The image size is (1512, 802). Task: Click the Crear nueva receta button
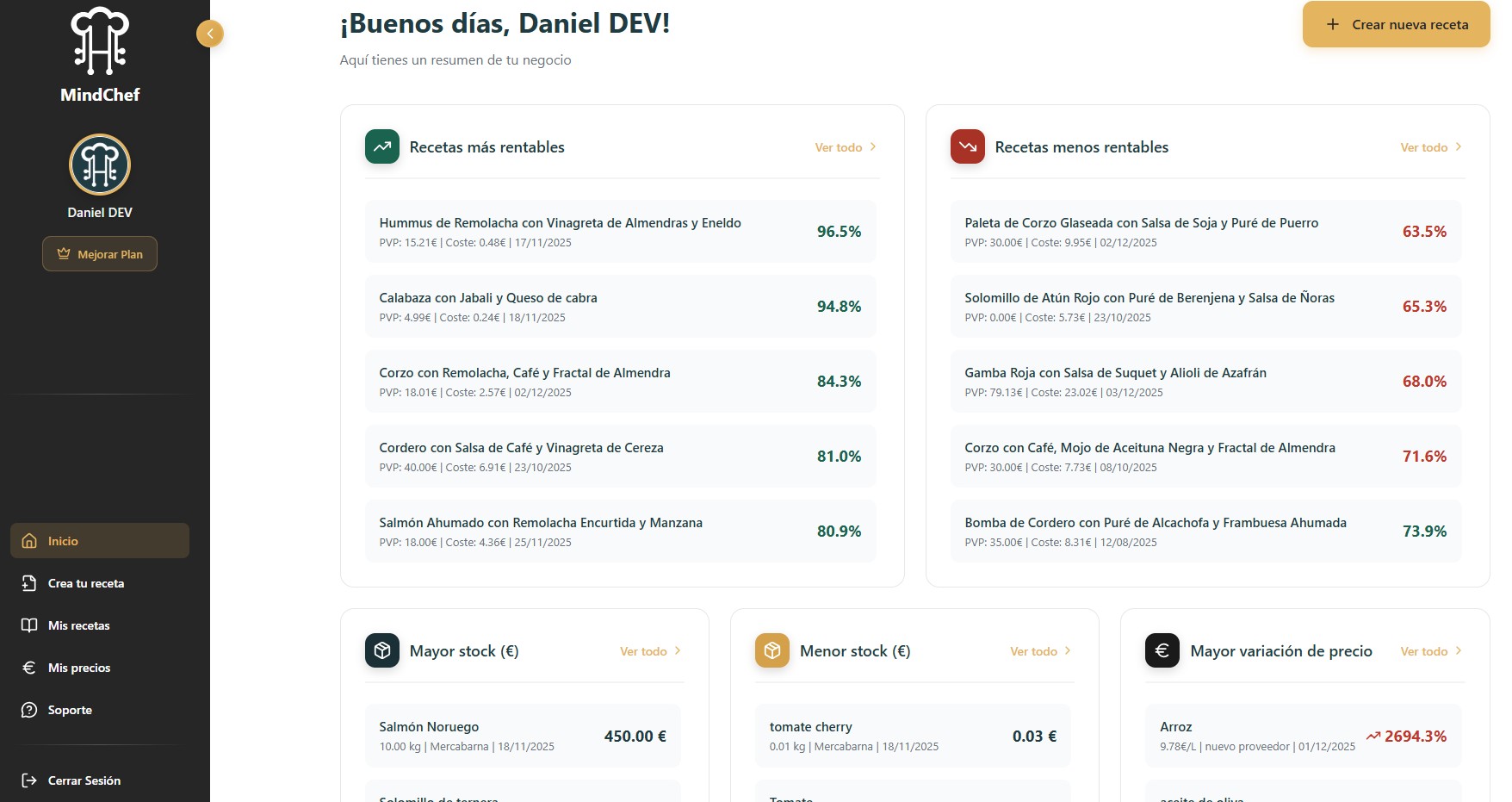pos(1395,24)
